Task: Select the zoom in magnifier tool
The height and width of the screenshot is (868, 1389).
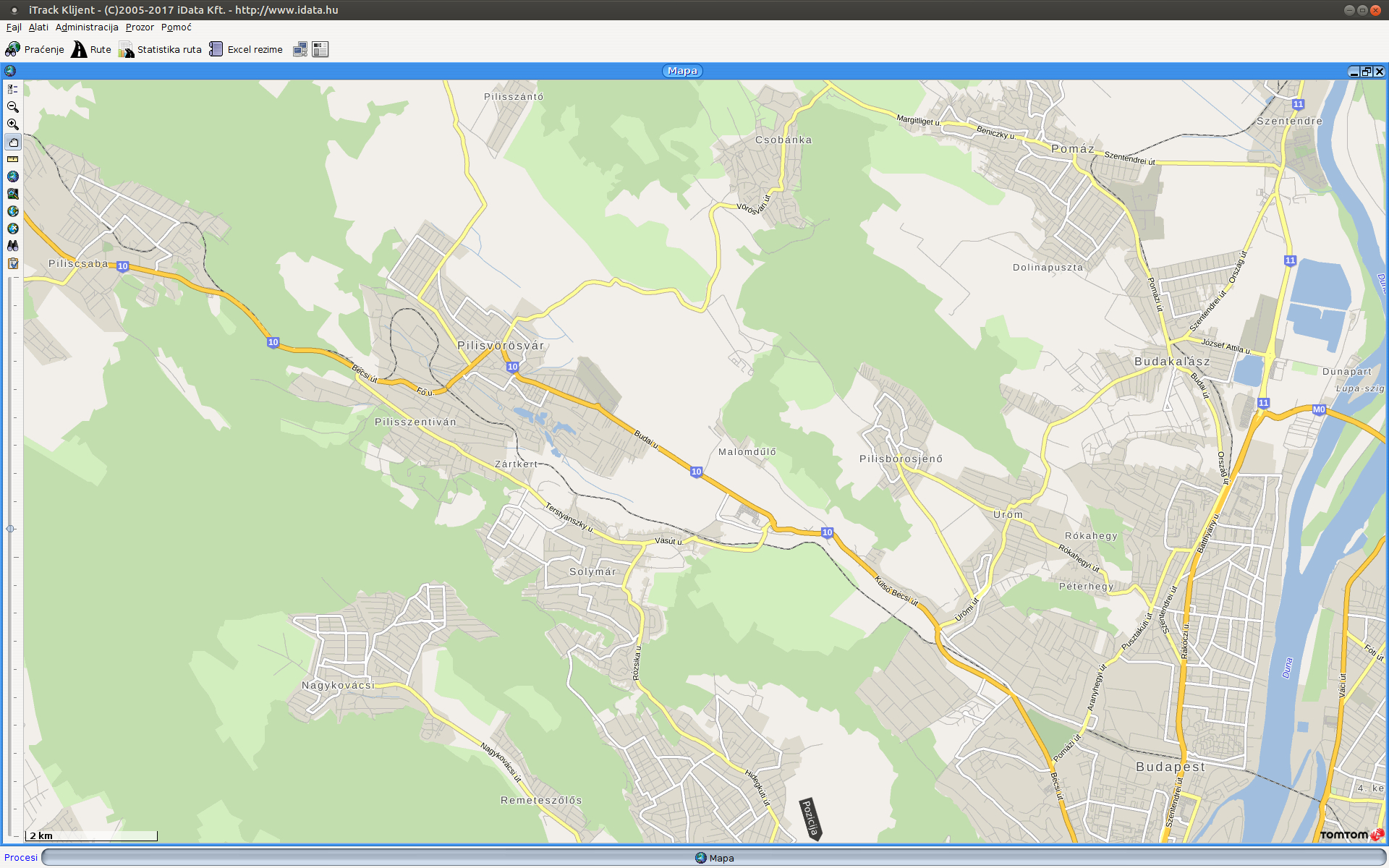Action: (12, 124)
